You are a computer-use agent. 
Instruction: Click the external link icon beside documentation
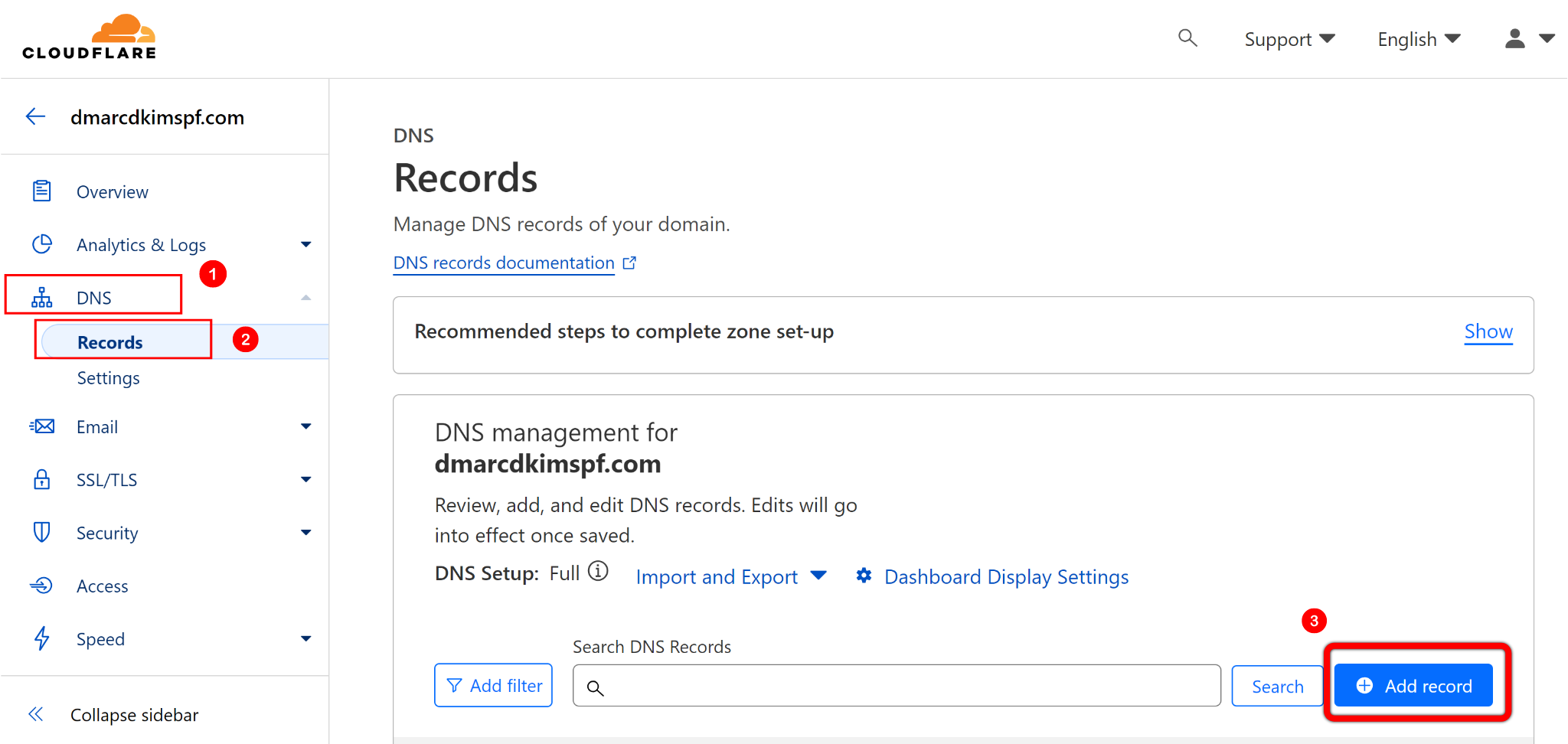coord(629,263)
